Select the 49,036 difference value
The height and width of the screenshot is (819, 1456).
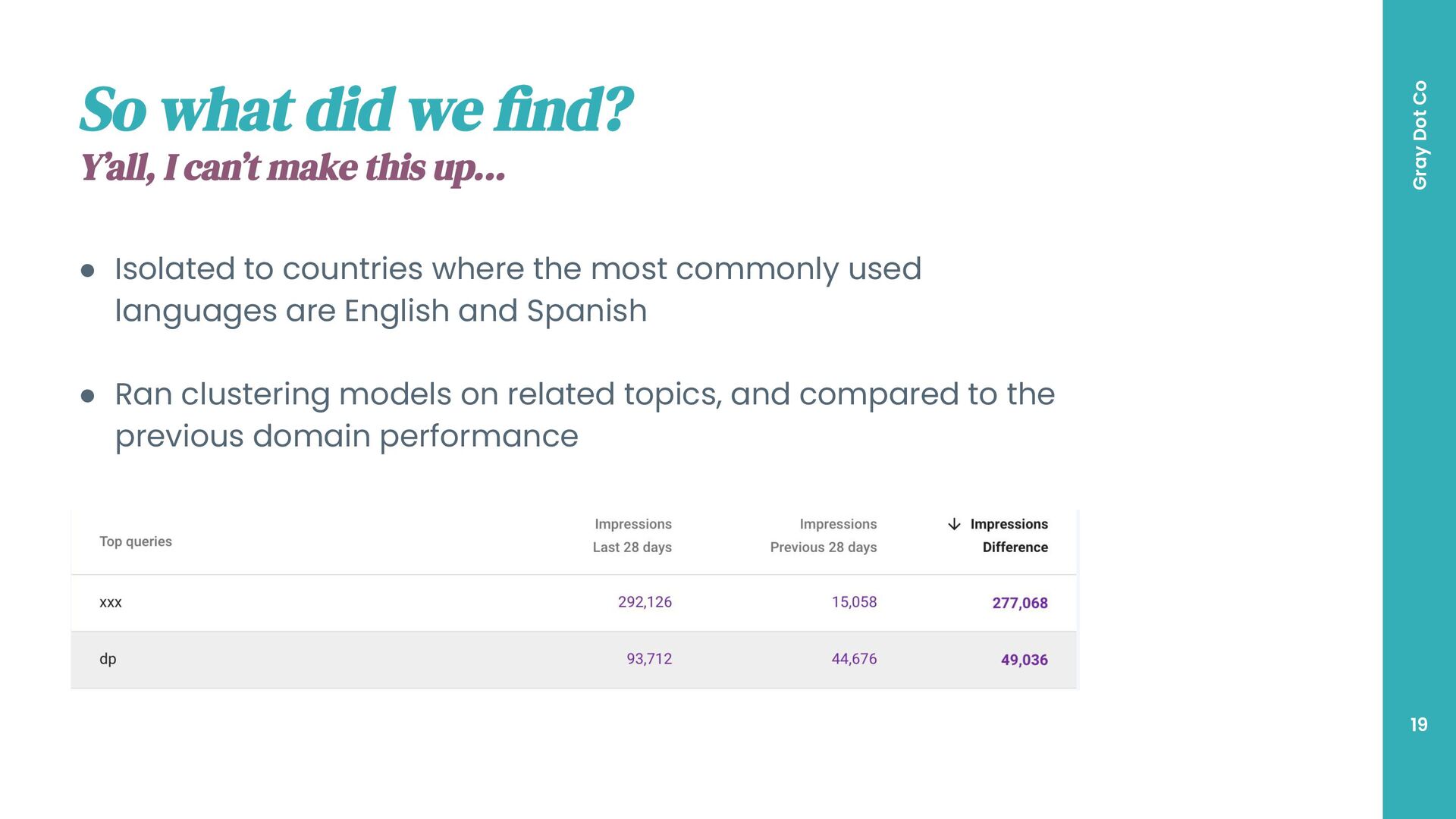tap(1024, 660)
